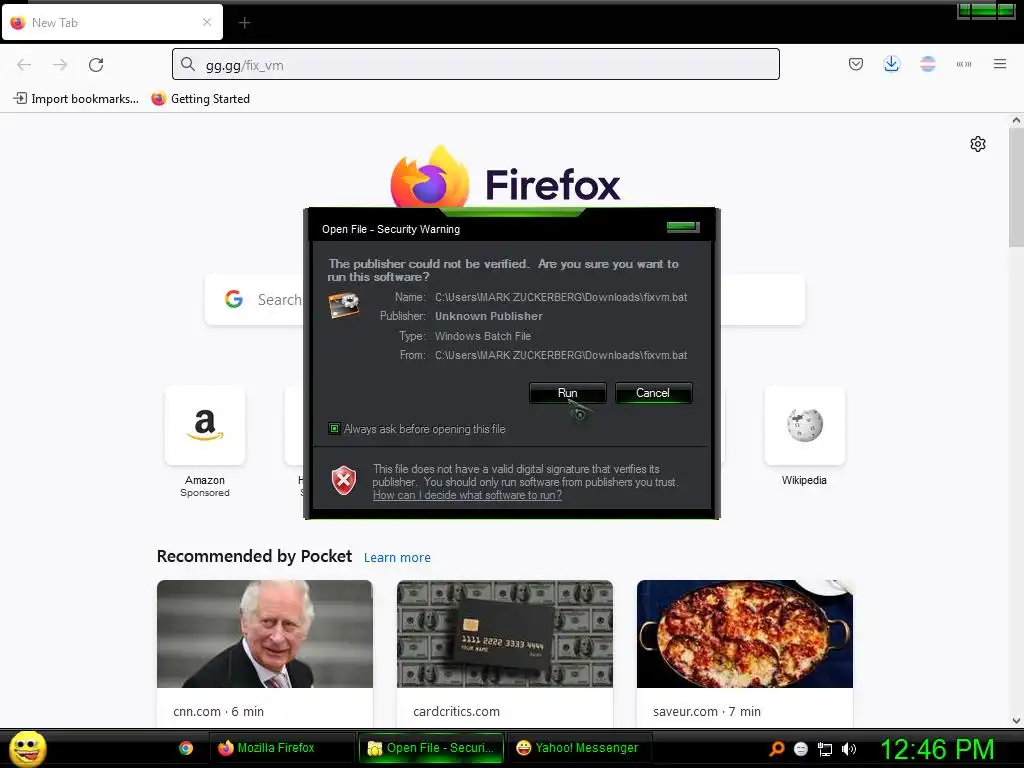Click the Run button in security warning
Image resolution: width=1024 pixels, height=768 pixels.
pyautogui.click(x=568, y=393)
